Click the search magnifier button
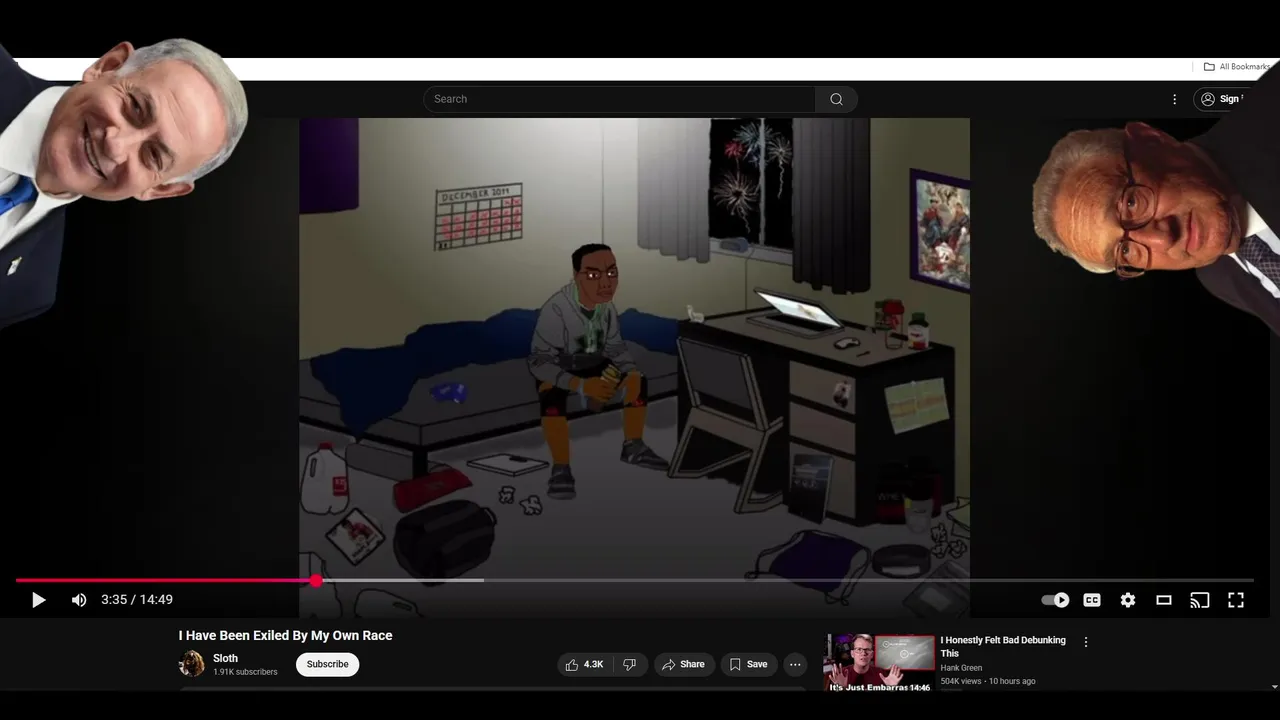Viewport: 1280px width, 720px height. point(837,99)
